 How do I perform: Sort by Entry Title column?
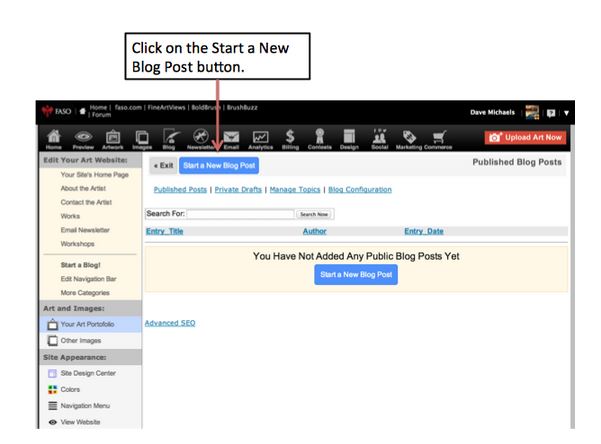164,231
